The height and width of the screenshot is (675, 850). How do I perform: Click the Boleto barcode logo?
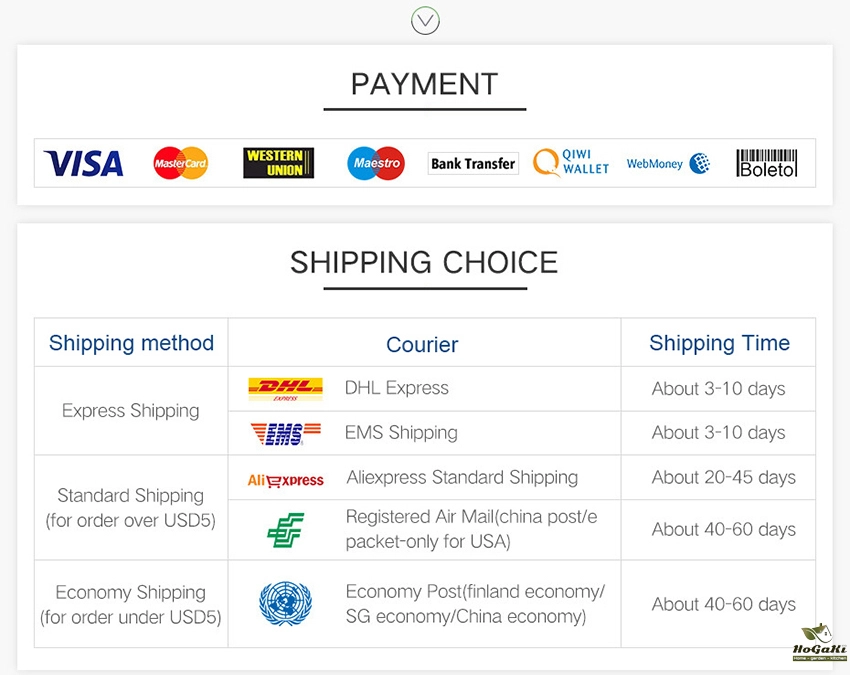click(x=767, y=163)
